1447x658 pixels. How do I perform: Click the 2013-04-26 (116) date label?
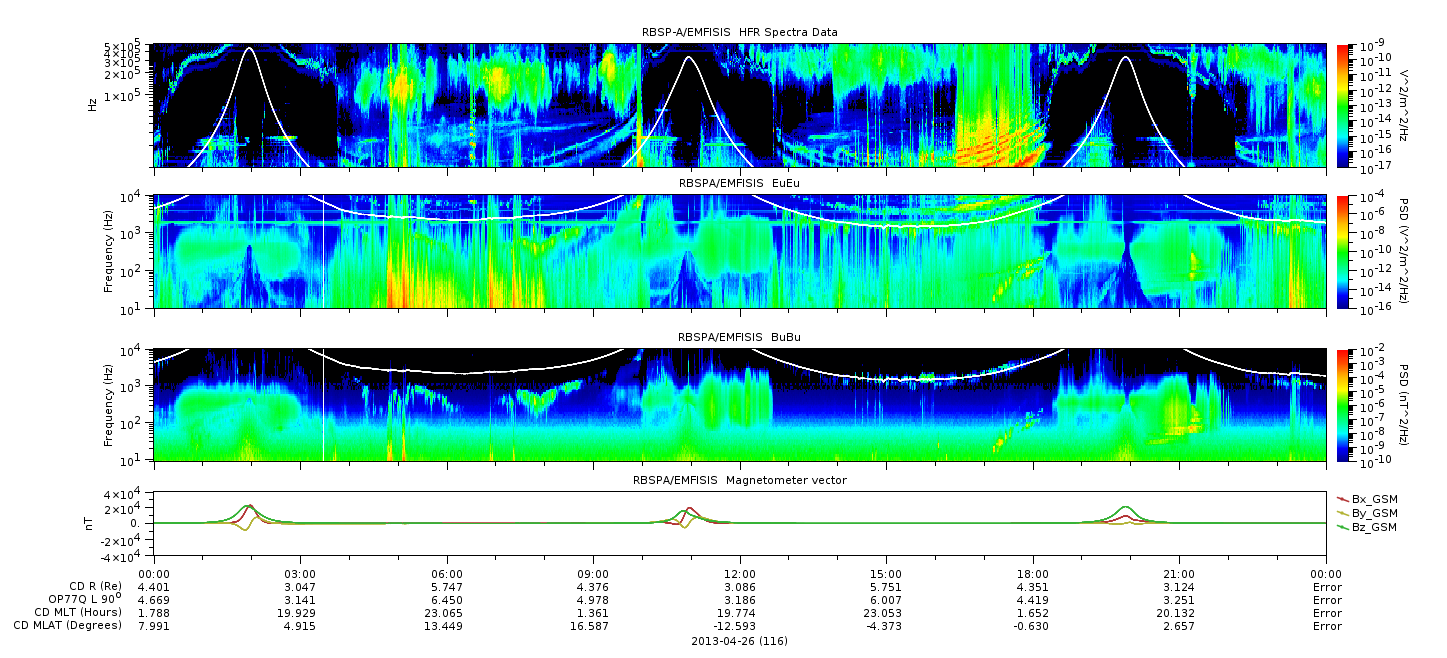pos(739,640)
